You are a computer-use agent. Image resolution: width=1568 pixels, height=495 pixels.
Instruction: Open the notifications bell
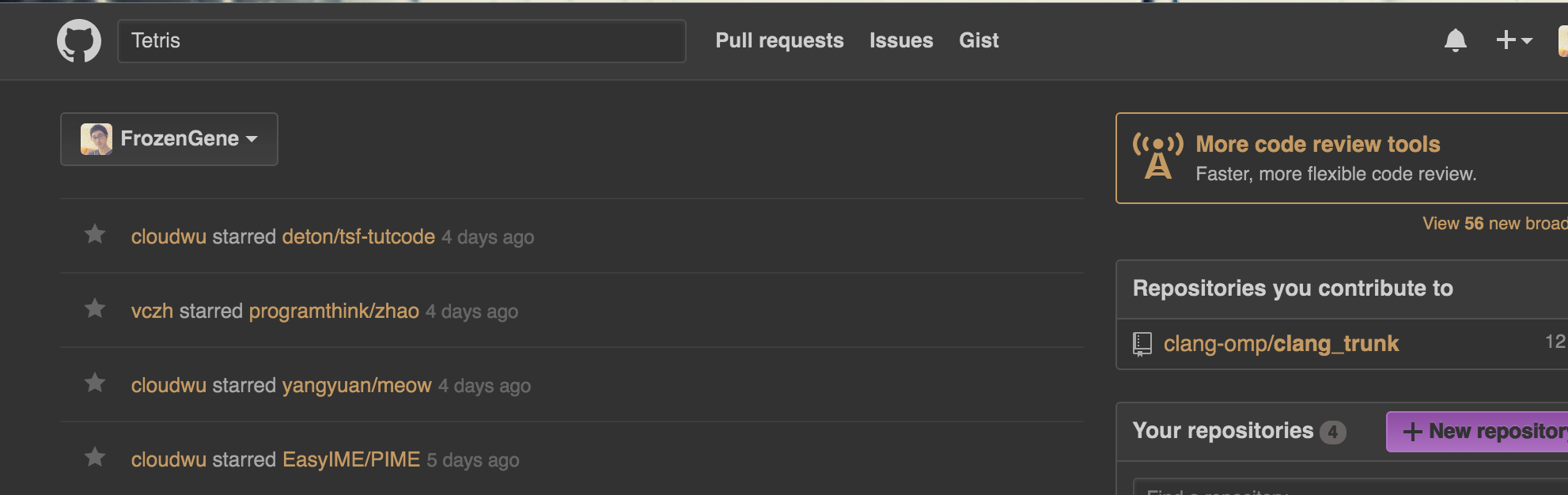[1455, 40]
